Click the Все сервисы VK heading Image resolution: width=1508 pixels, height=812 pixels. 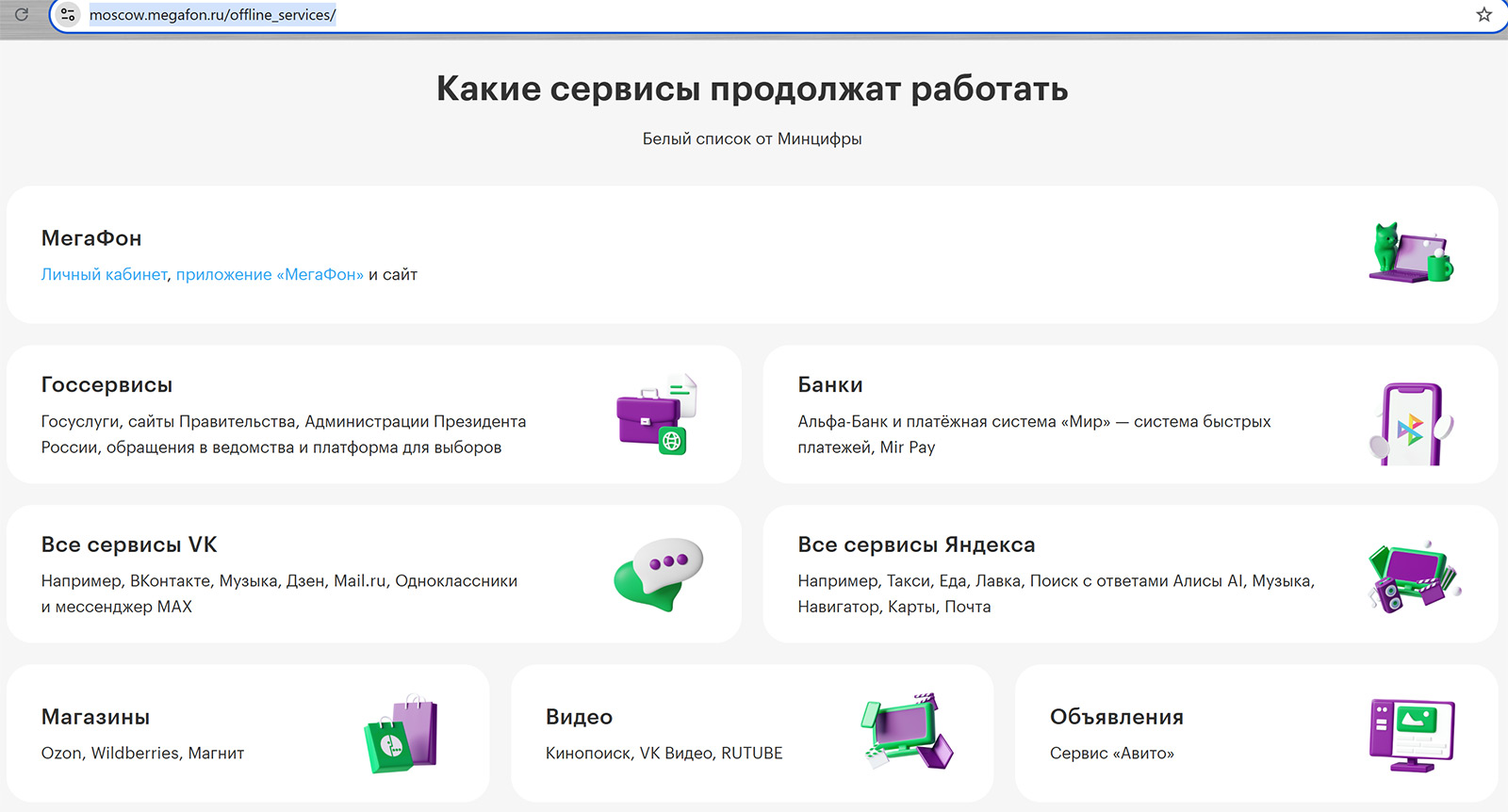coord(129,545)
